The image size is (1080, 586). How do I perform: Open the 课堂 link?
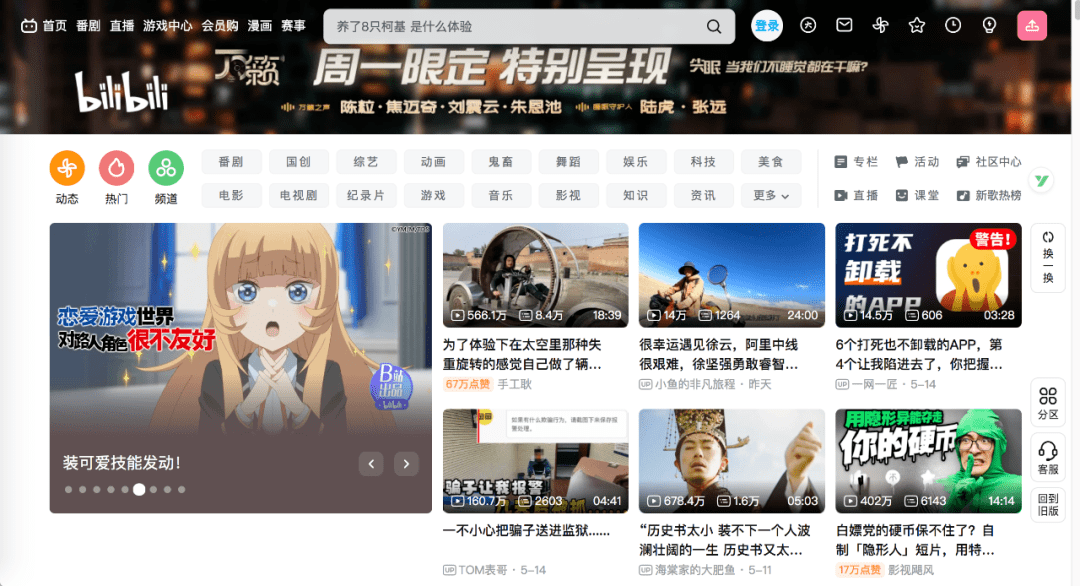917,196
